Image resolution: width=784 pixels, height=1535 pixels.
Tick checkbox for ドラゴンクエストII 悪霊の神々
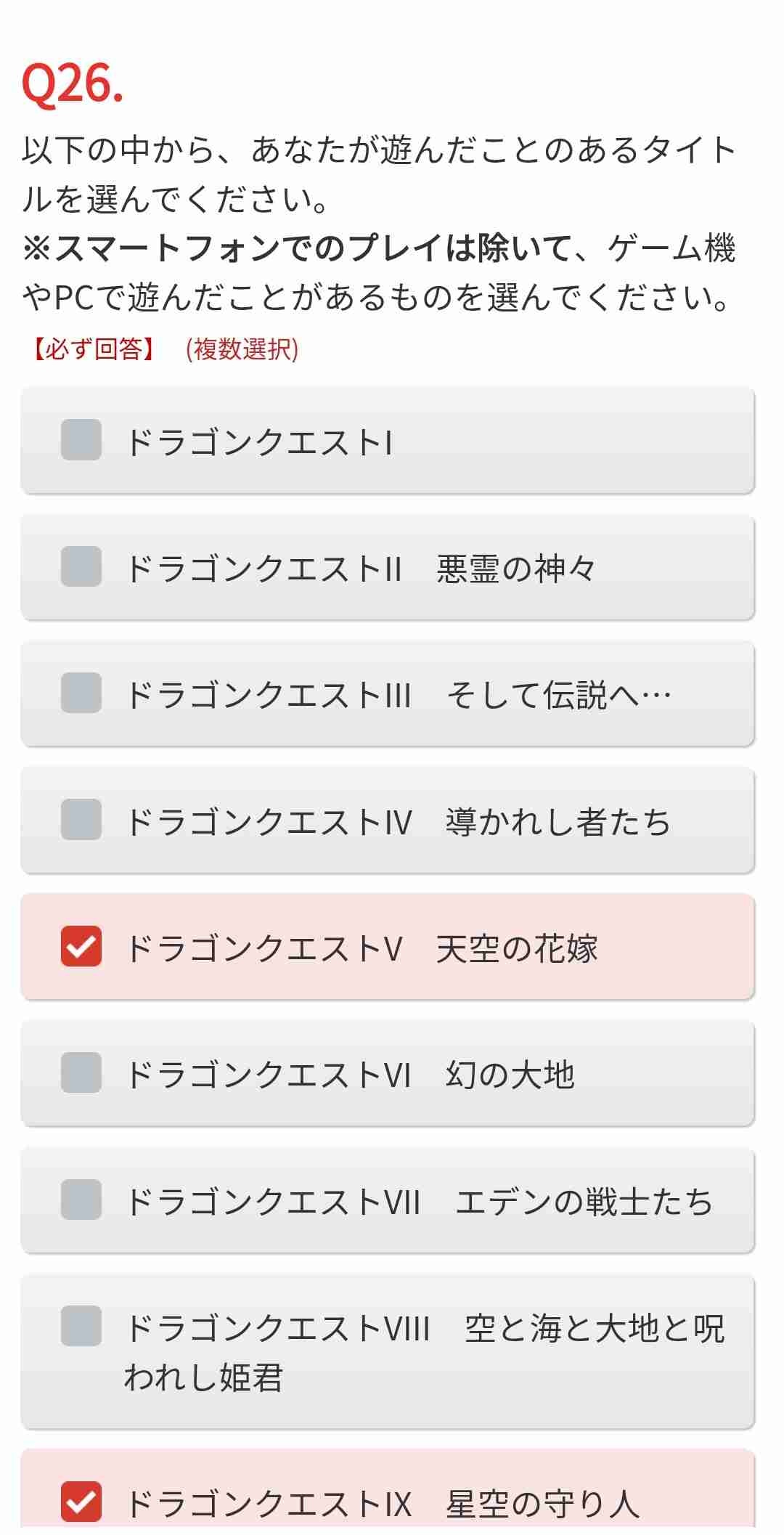pos(81,567)
